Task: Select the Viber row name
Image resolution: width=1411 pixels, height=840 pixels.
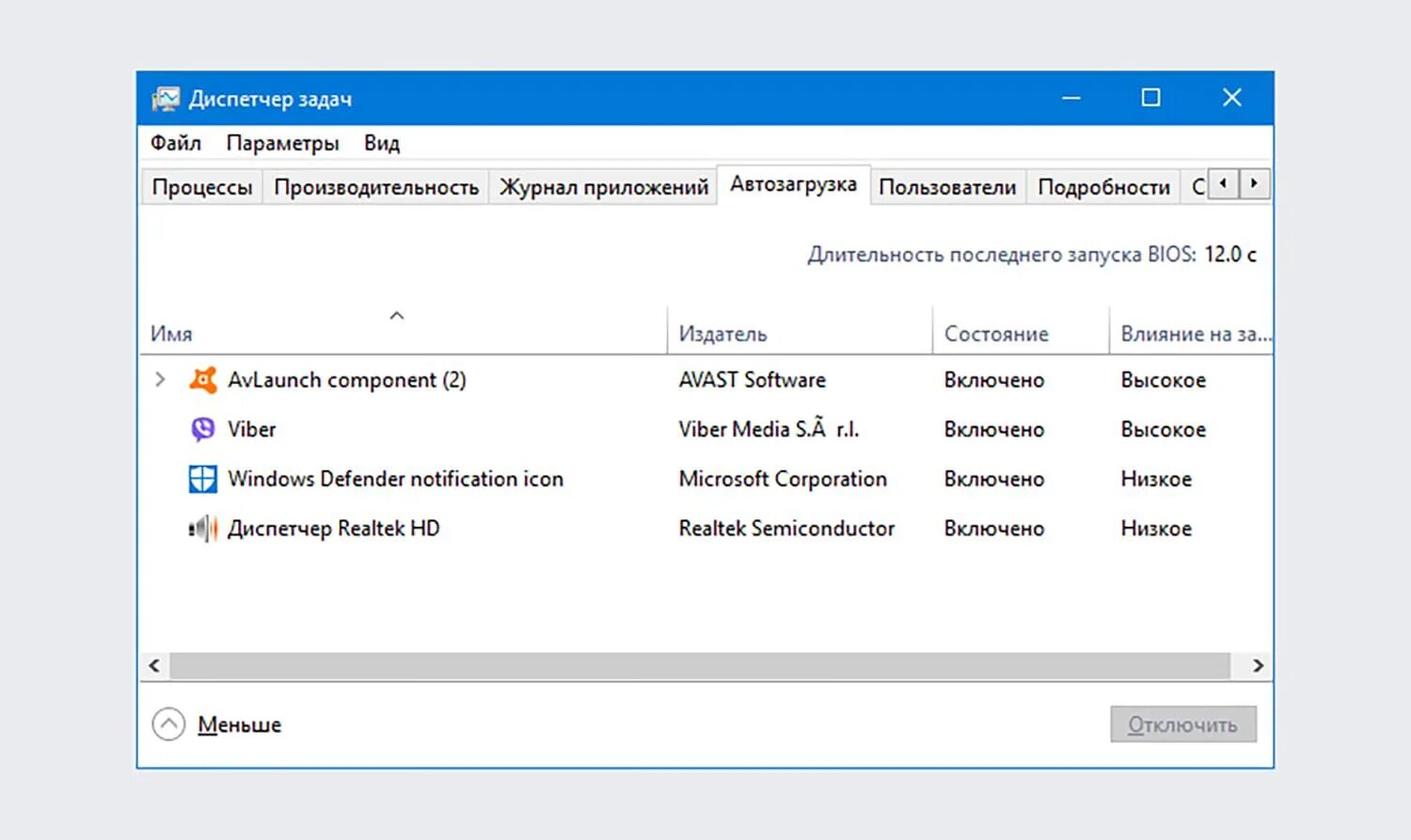Action: 252,429
